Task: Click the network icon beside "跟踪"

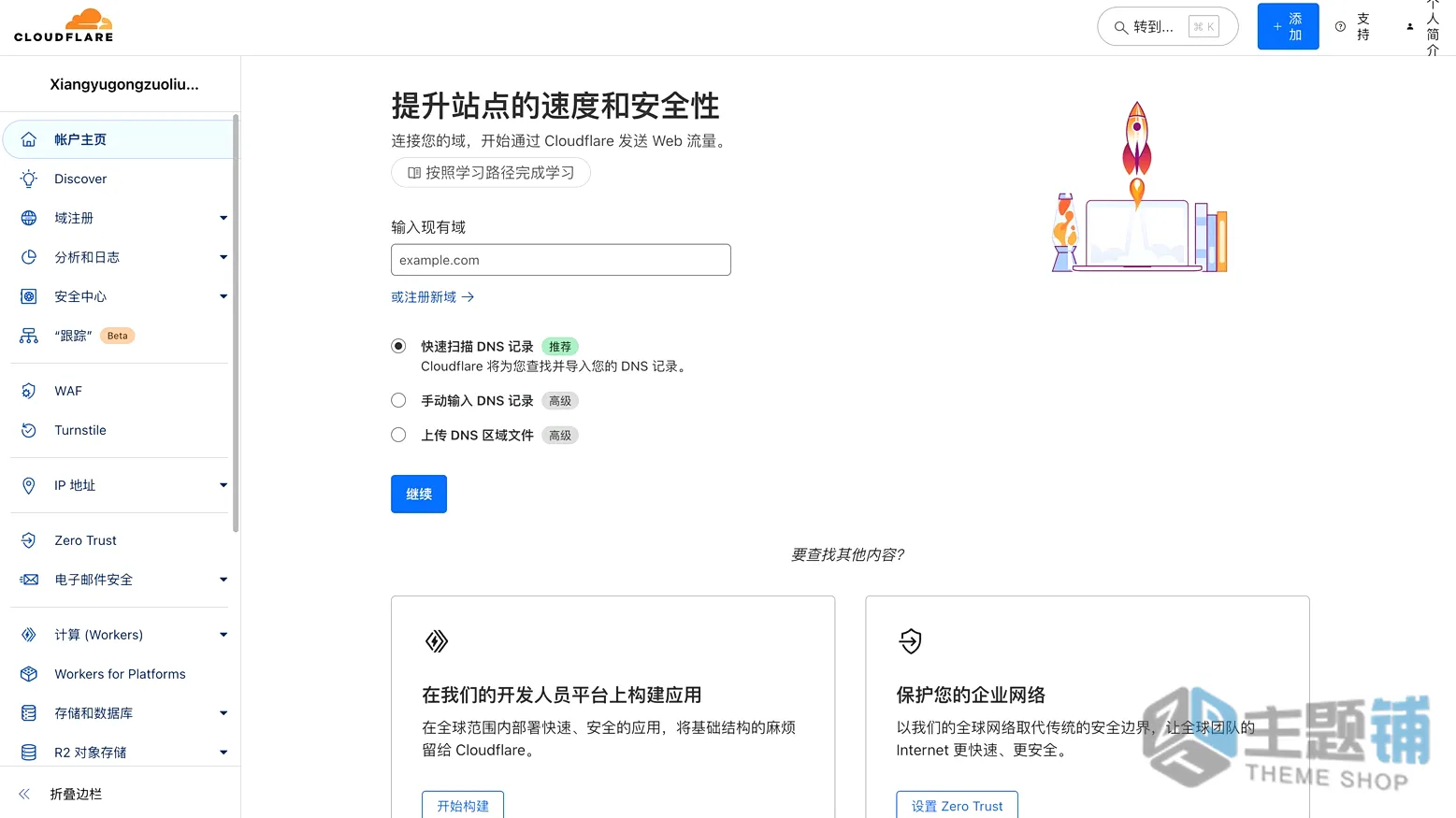Action: 29,336
